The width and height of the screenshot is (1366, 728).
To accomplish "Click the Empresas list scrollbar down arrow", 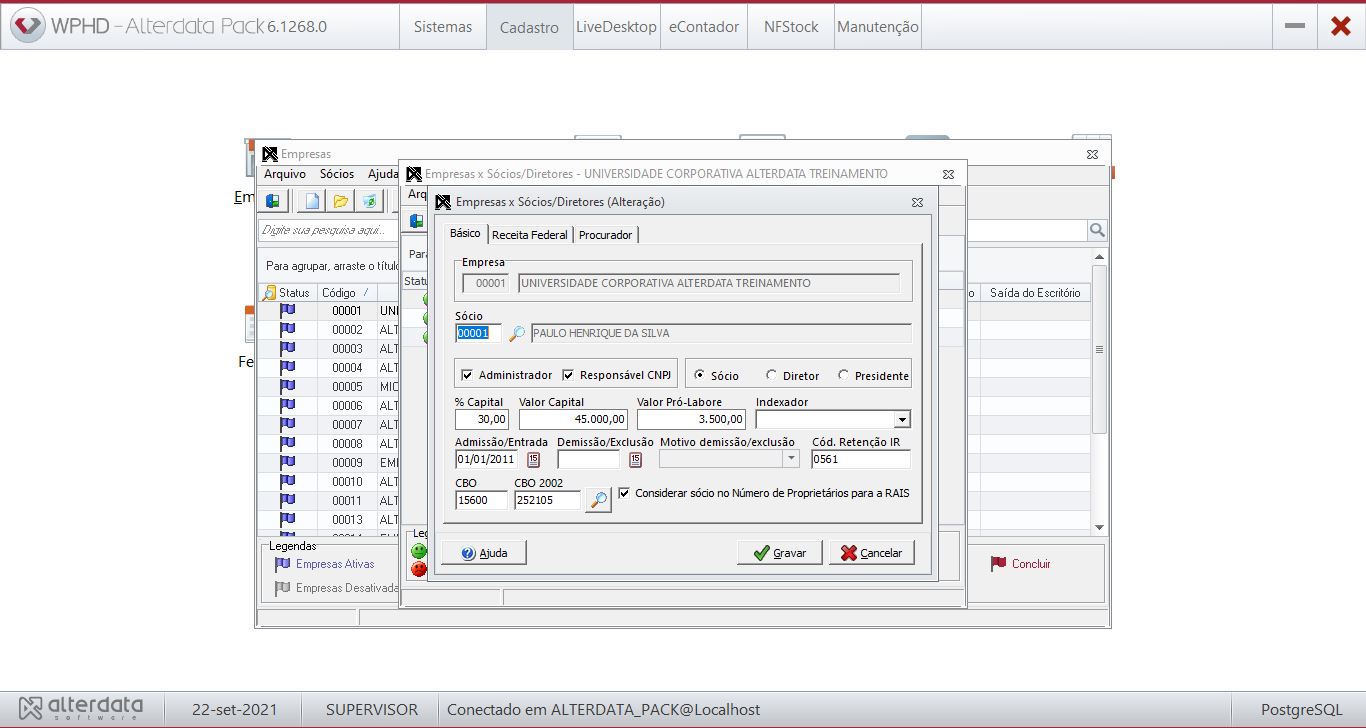I will tap(1100, 527).
